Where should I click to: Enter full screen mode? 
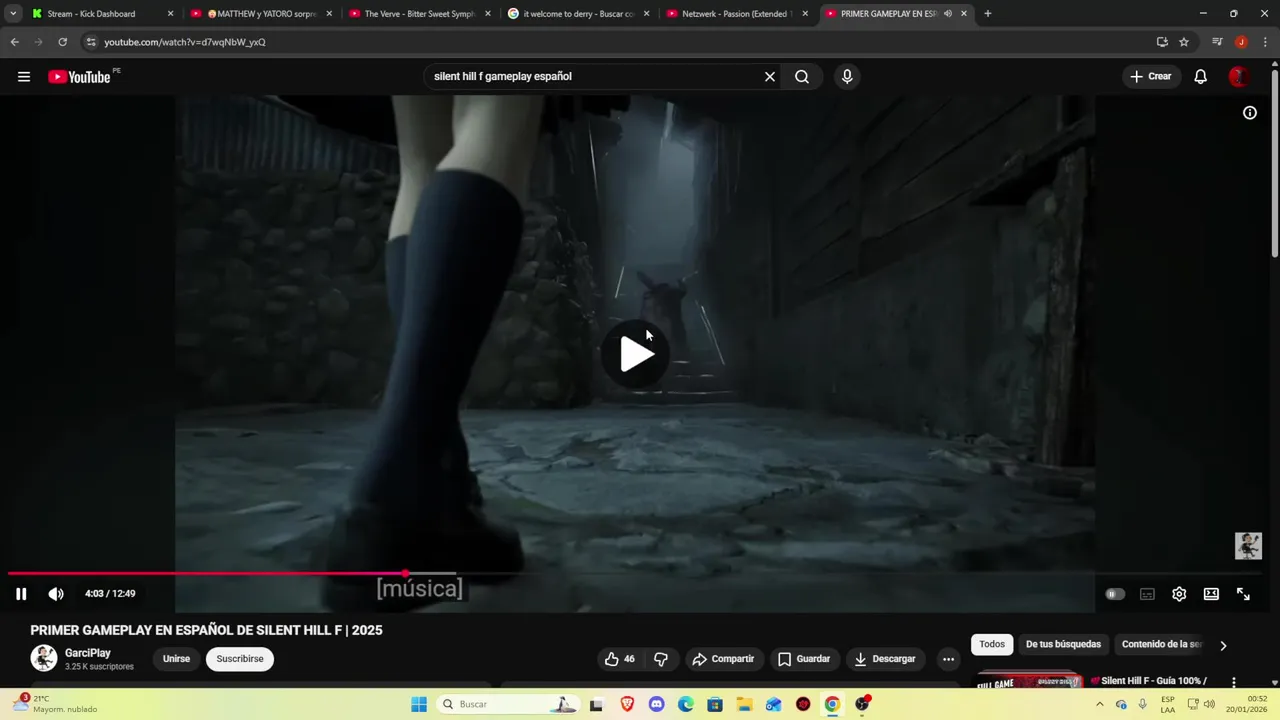pos(1243,594)
